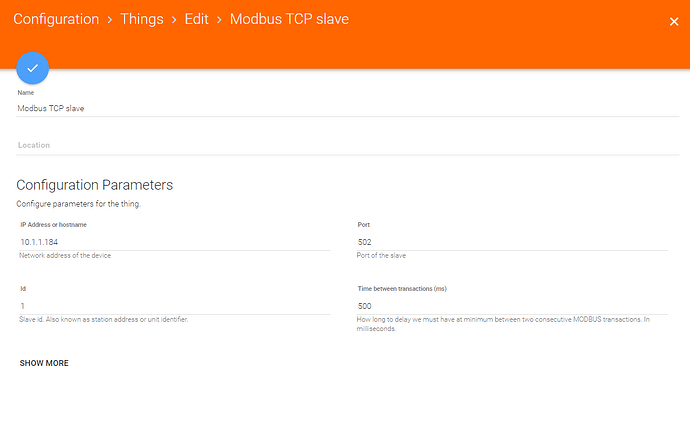Click the Modbus TCP slave breadcrumb title

[289, 19]
